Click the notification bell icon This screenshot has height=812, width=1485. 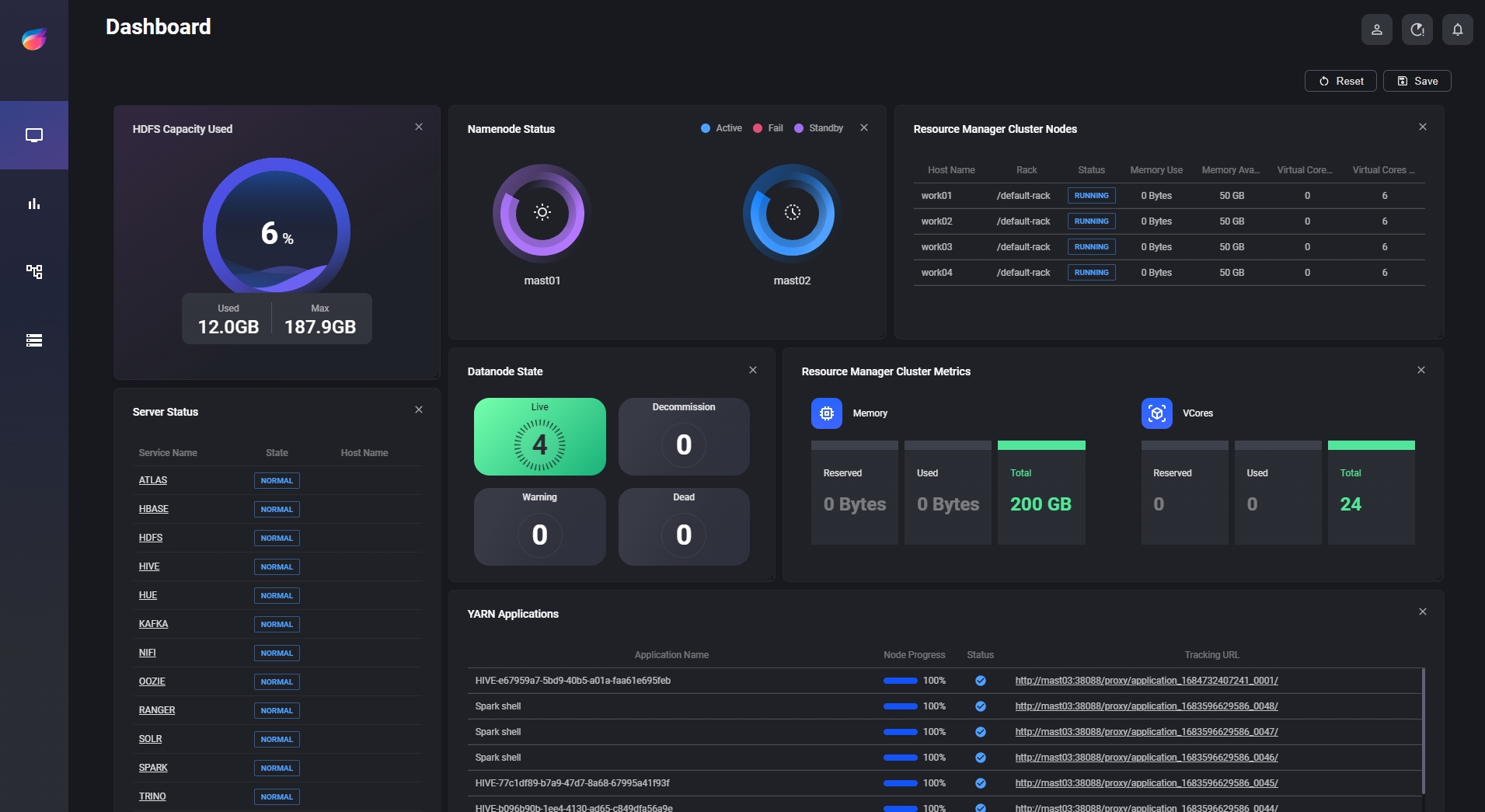click(1457, 30)
